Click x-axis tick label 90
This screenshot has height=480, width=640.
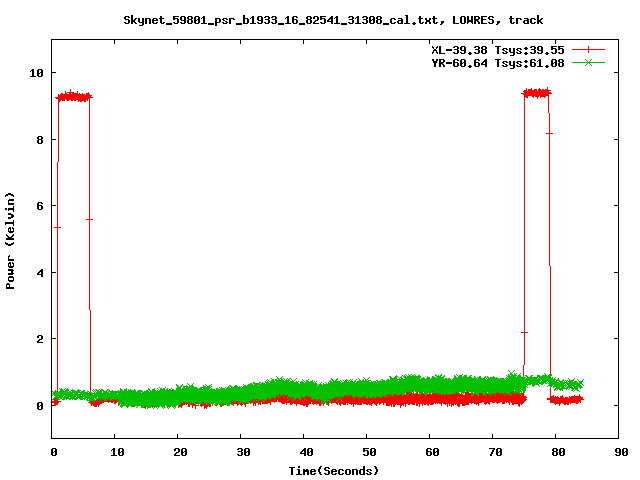[621, 452]
